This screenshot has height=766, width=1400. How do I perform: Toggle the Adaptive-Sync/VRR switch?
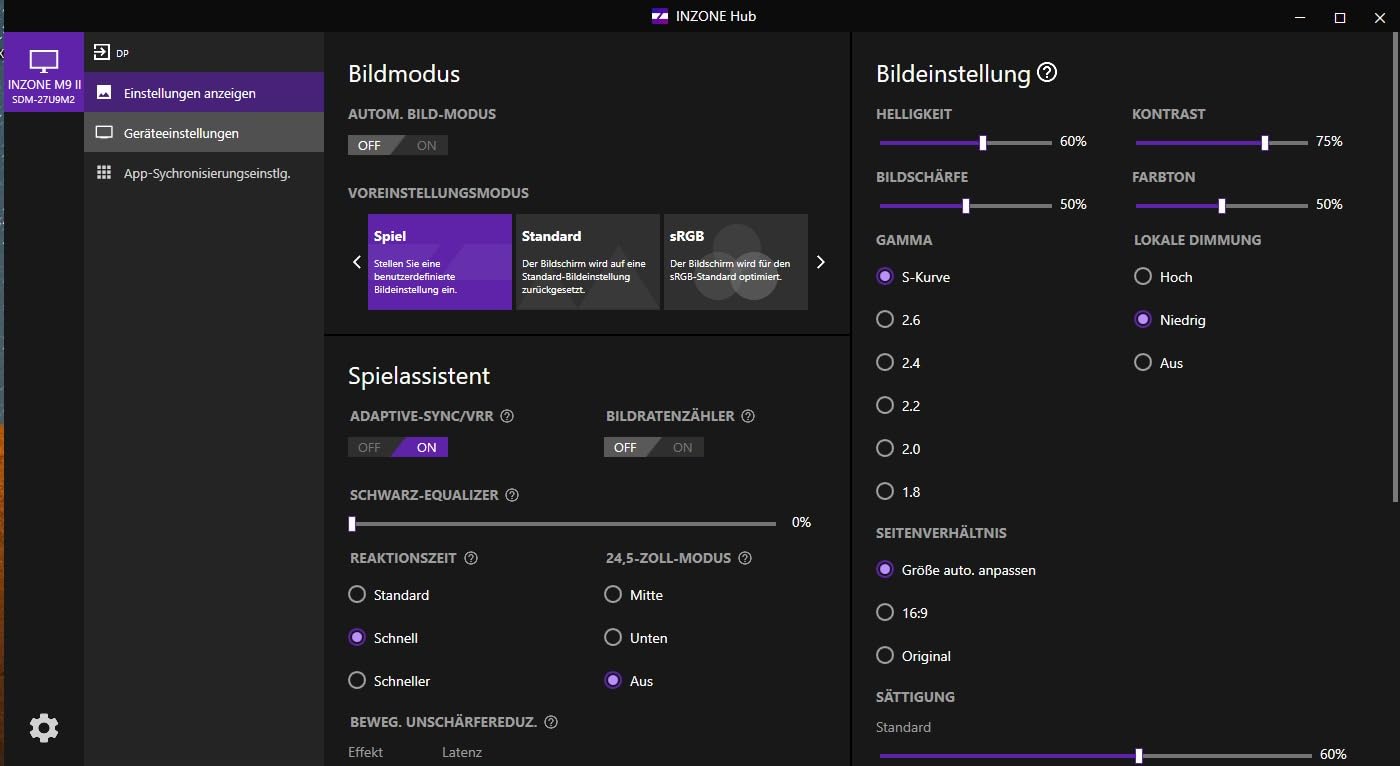pos(398,447)
